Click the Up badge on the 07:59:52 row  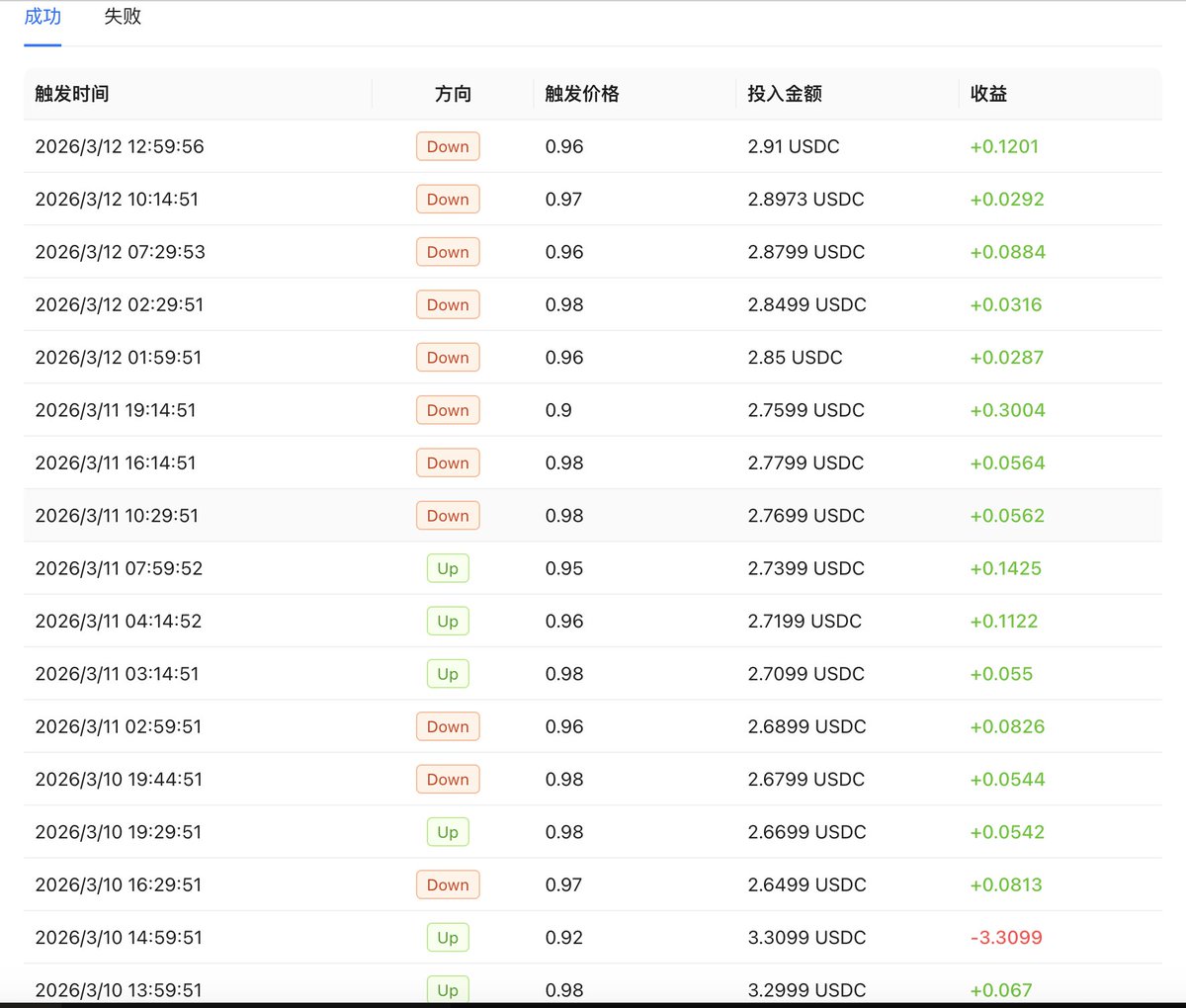click(447, 568)
